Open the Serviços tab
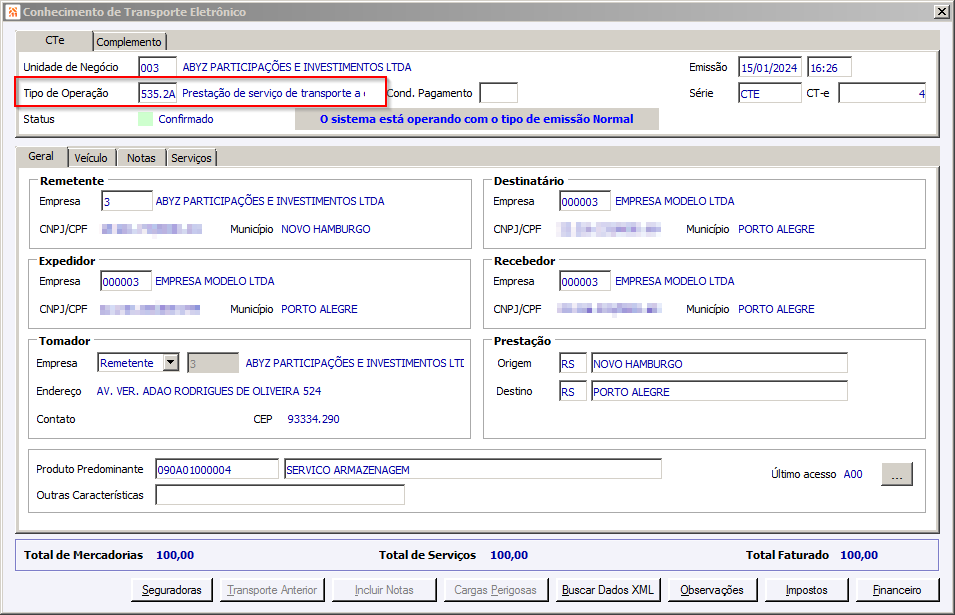Screen dimensions: 955x615 pos(191,158)
